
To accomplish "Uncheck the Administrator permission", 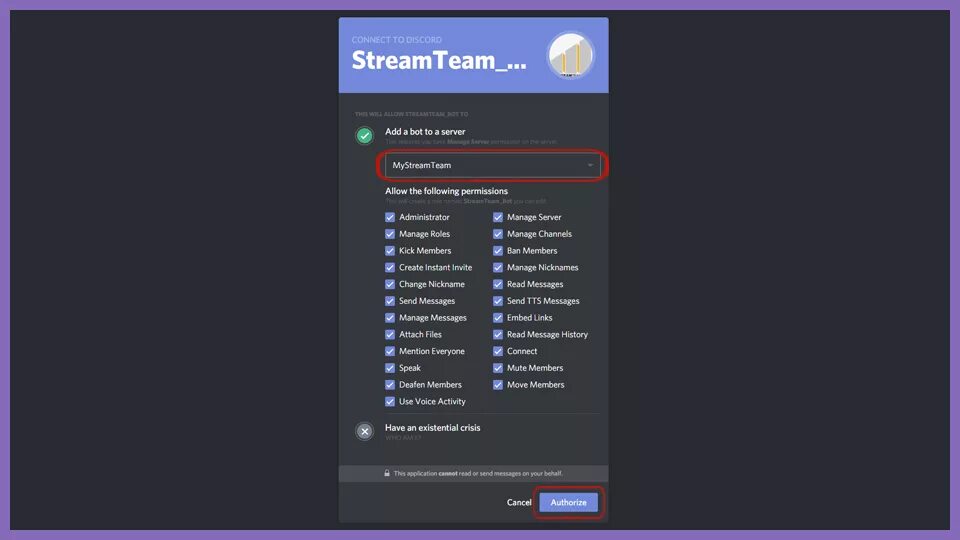I will (x=390, y=217).
